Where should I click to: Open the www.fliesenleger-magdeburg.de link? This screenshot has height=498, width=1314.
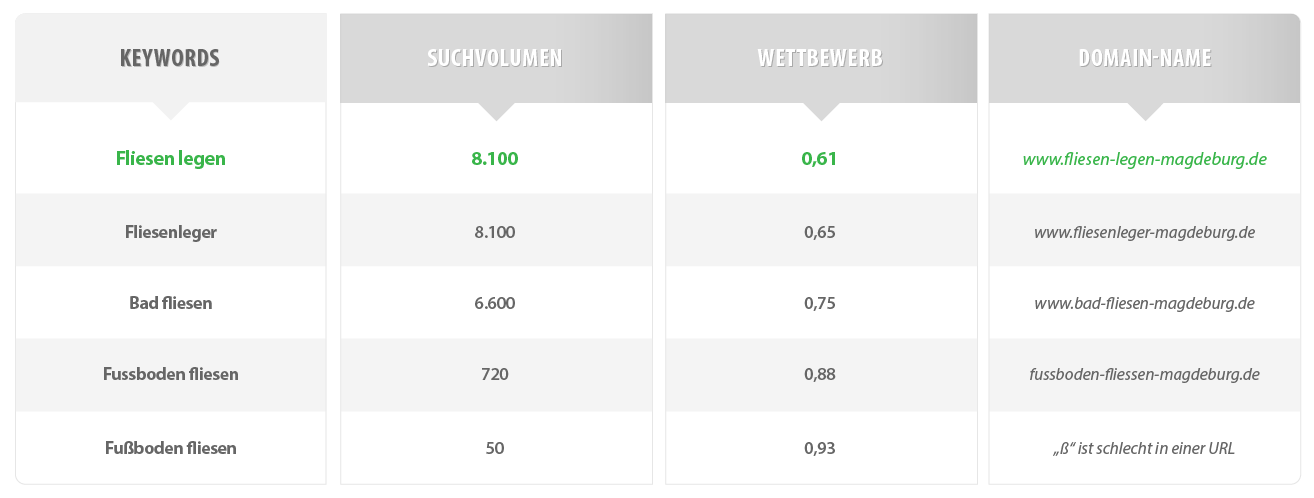(1144, 232)
